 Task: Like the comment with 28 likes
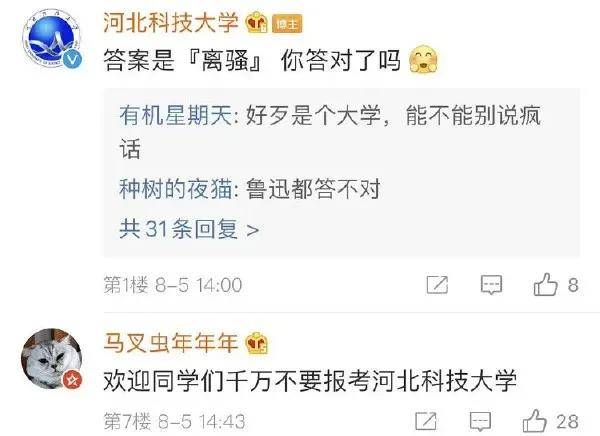pos(535,421)
